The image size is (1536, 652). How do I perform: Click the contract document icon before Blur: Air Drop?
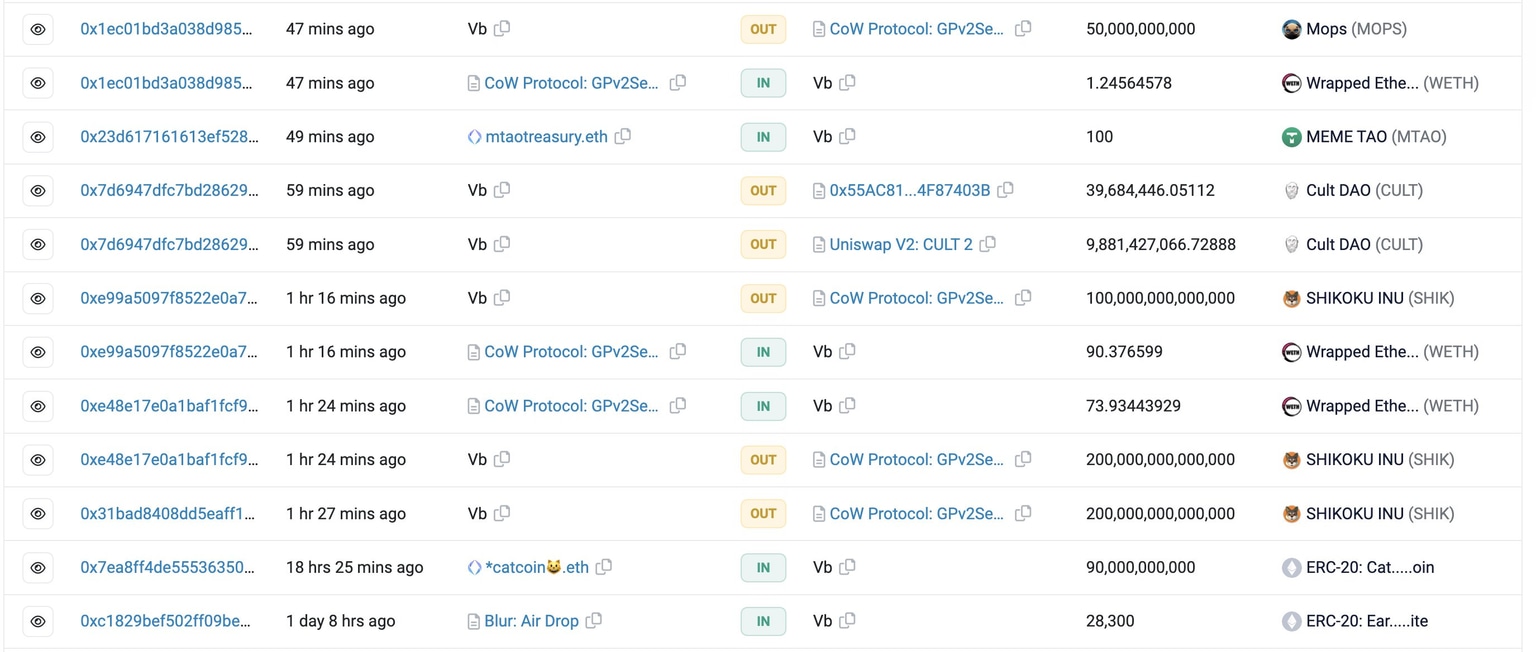pos(474,620)
